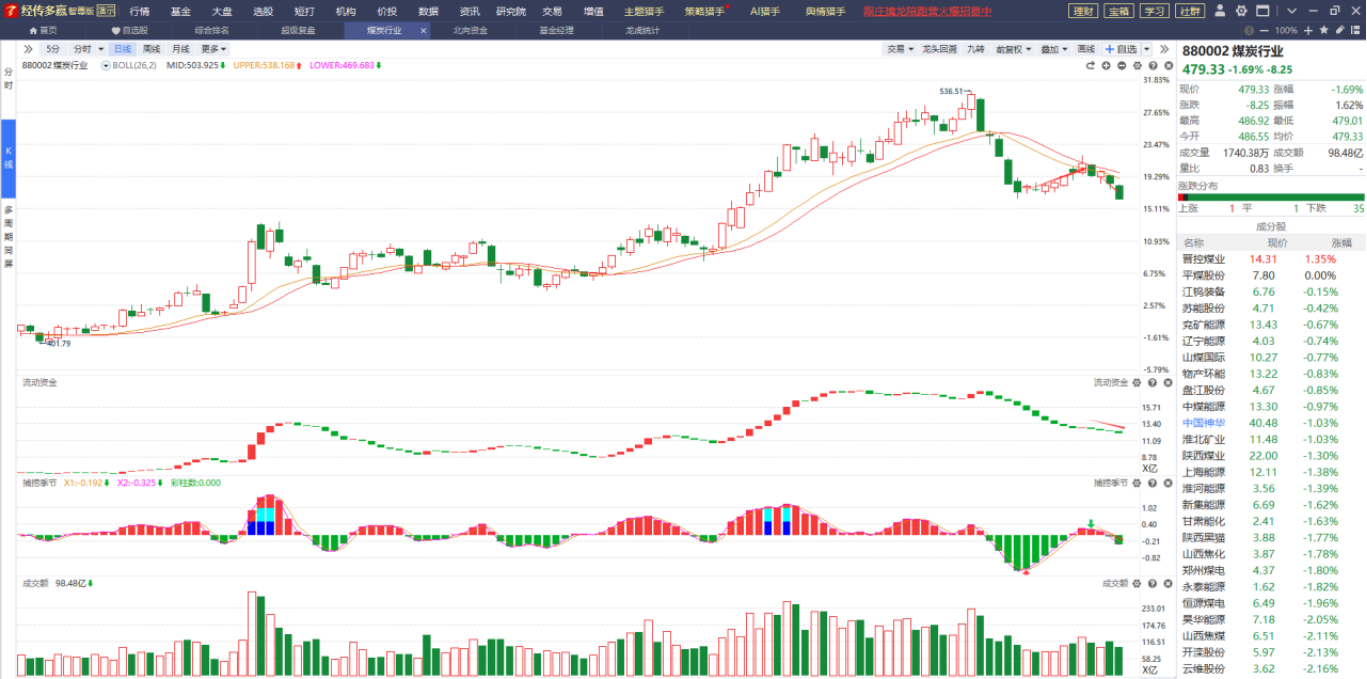Switch to the 综合排名 tab
This screenshot has width=1367, height=679.
[211, 31]
